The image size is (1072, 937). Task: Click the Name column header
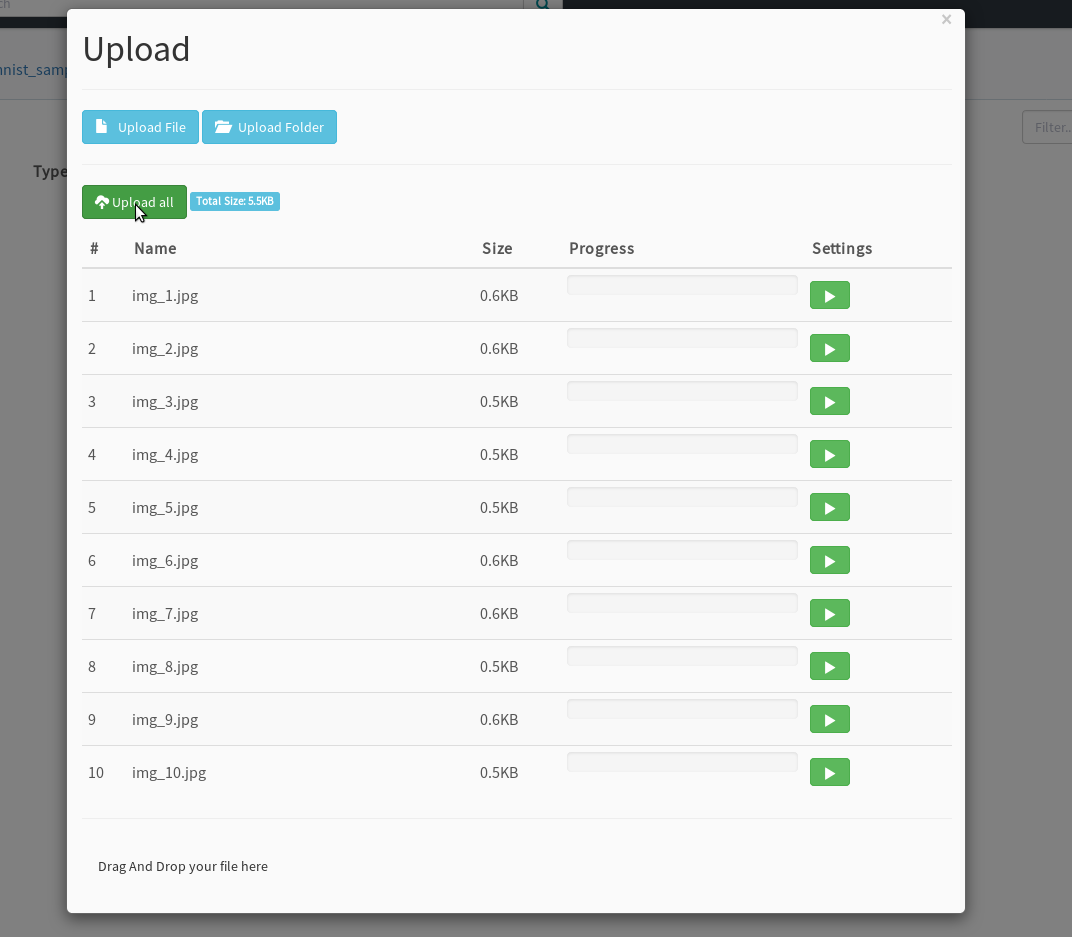(x=155, y=248)
